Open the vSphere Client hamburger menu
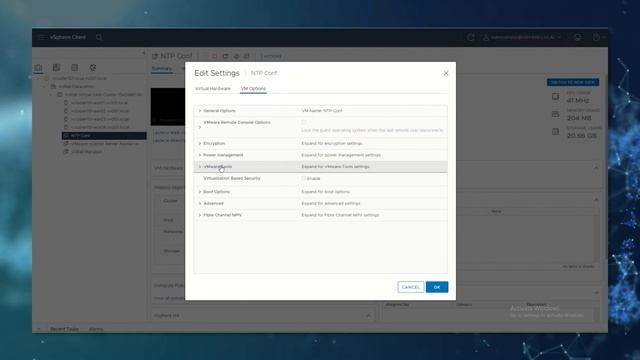The height and width of the screenshot is (360, 640). pyautogui.click(x=41, y=37)
